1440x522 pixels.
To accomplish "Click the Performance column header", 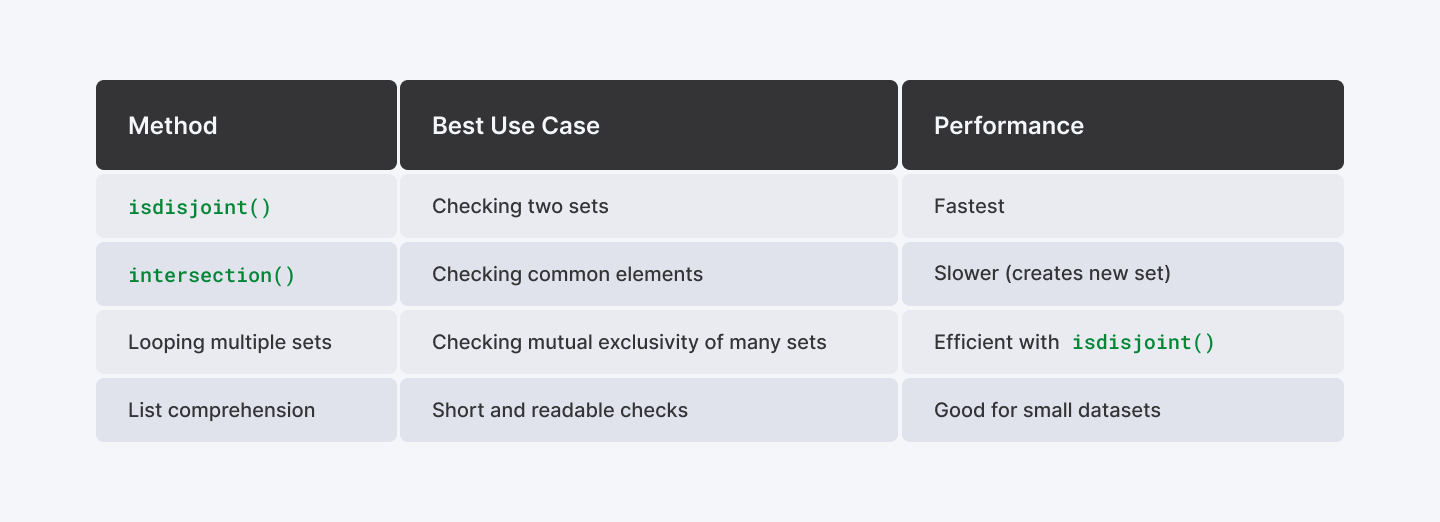I will pyautogui.click(x=1123, y=125).
